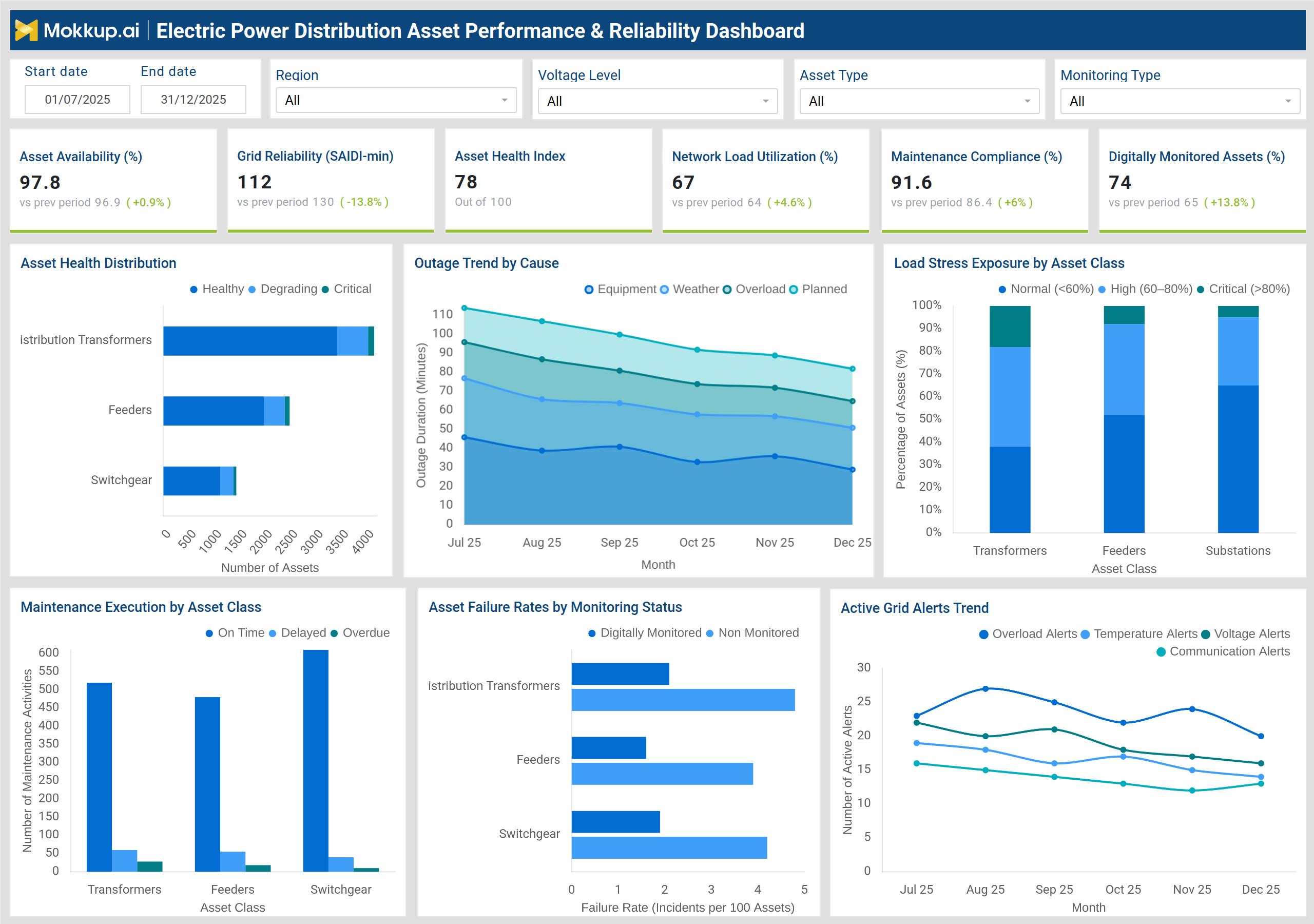Open the Voltage Level dropdown
Screen dimensions: 1314x924
tap(658, 101)
